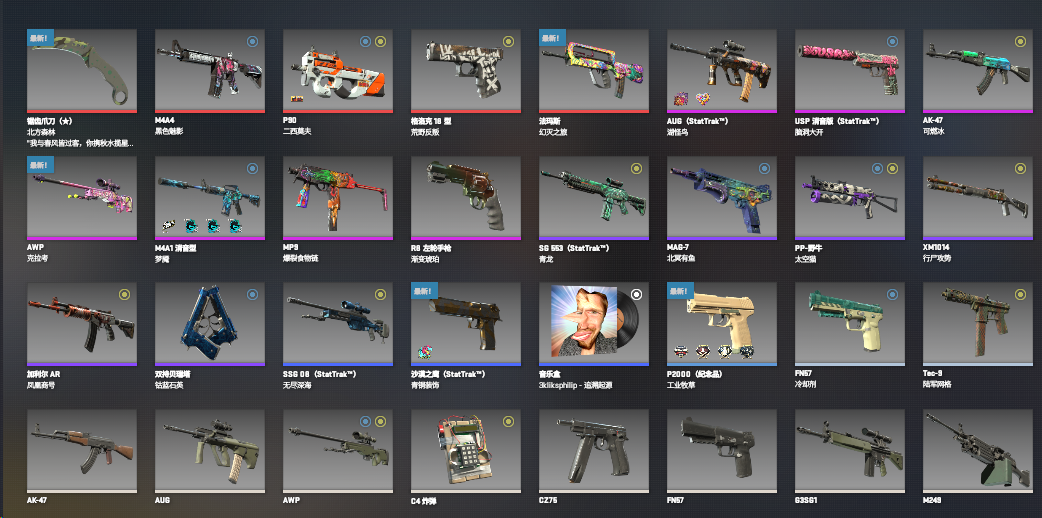Click the yellow T badge on XM1014 shotgun
This screenshot has height=518, width=1042.
tap(1020, 168)
